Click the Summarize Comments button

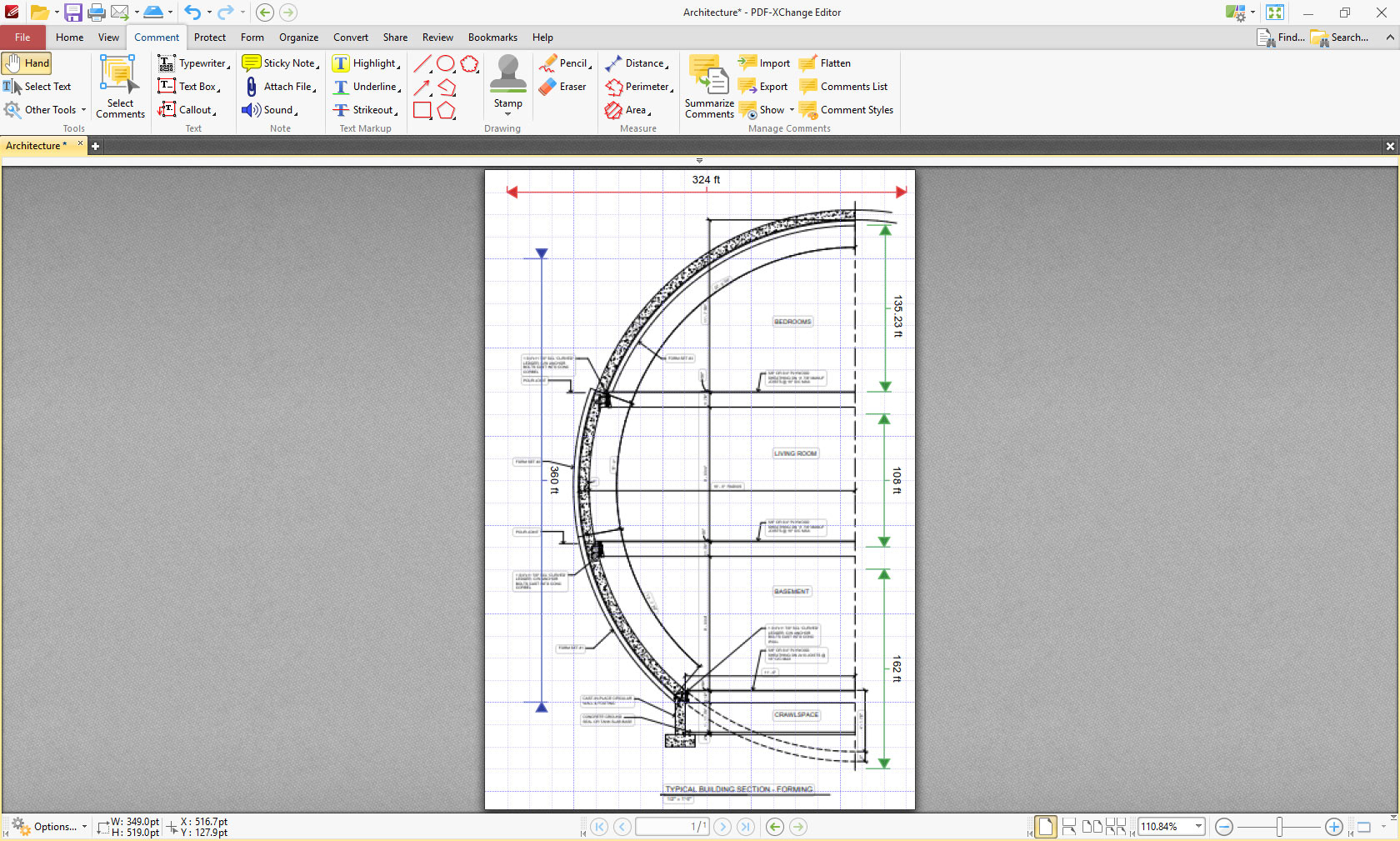click(707, 83)
